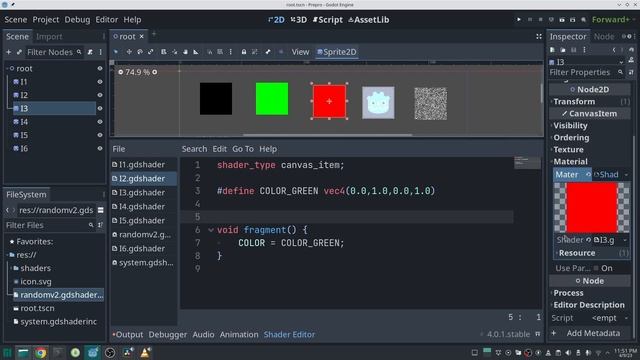Open Godot icon in the taskbar

pyautogui.click(x=93, y=353)
